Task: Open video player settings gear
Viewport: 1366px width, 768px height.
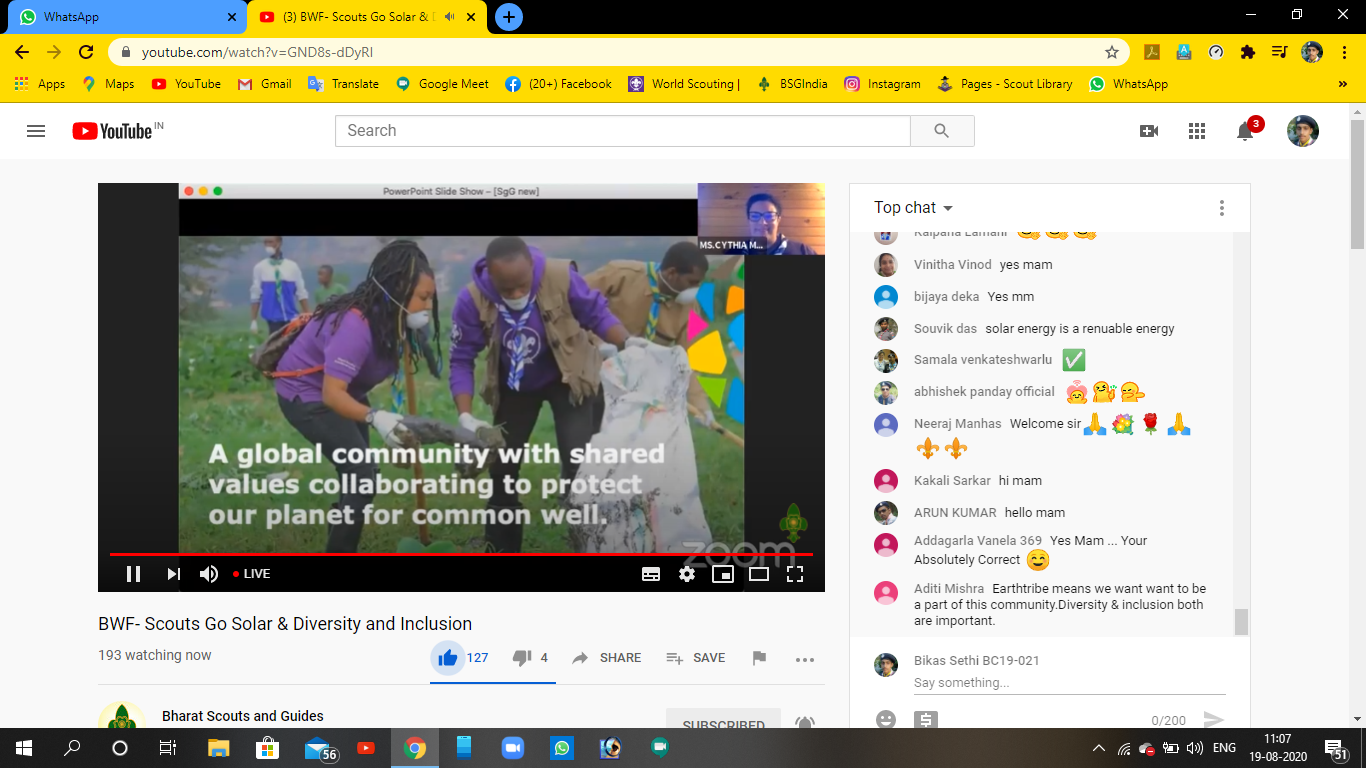Action: pyautogui.click(x=687, y=574)
